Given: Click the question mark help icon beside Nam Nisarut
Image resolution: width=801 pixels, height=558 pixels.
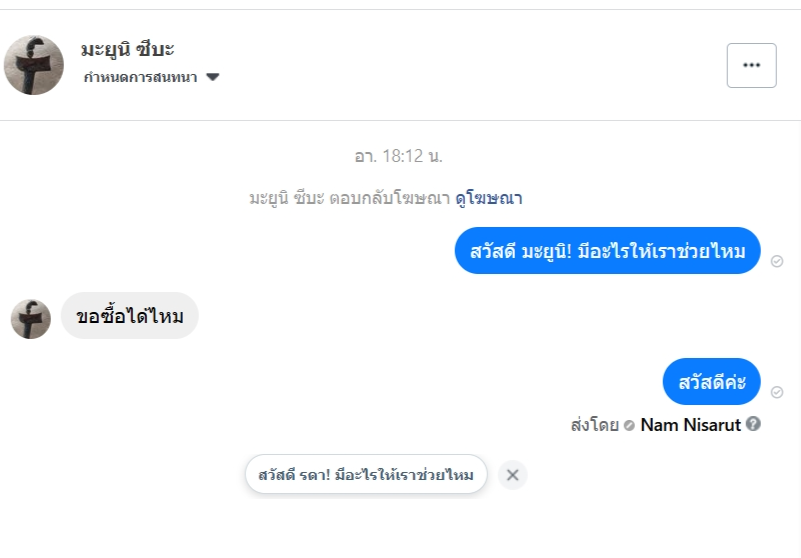Looking at the screenshot, I should 754,424.
